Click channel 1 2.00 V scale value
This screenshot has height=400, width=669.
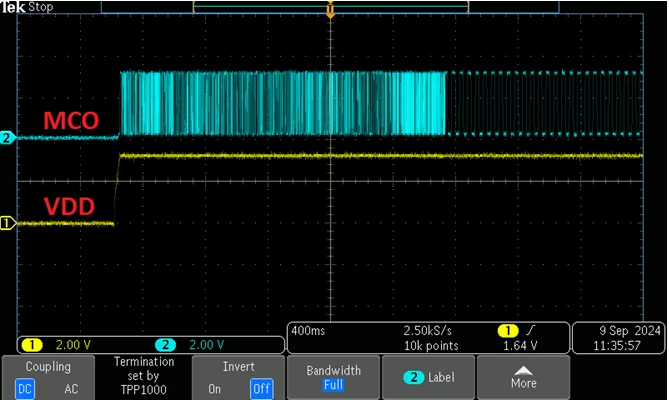[x=73, y=345]
